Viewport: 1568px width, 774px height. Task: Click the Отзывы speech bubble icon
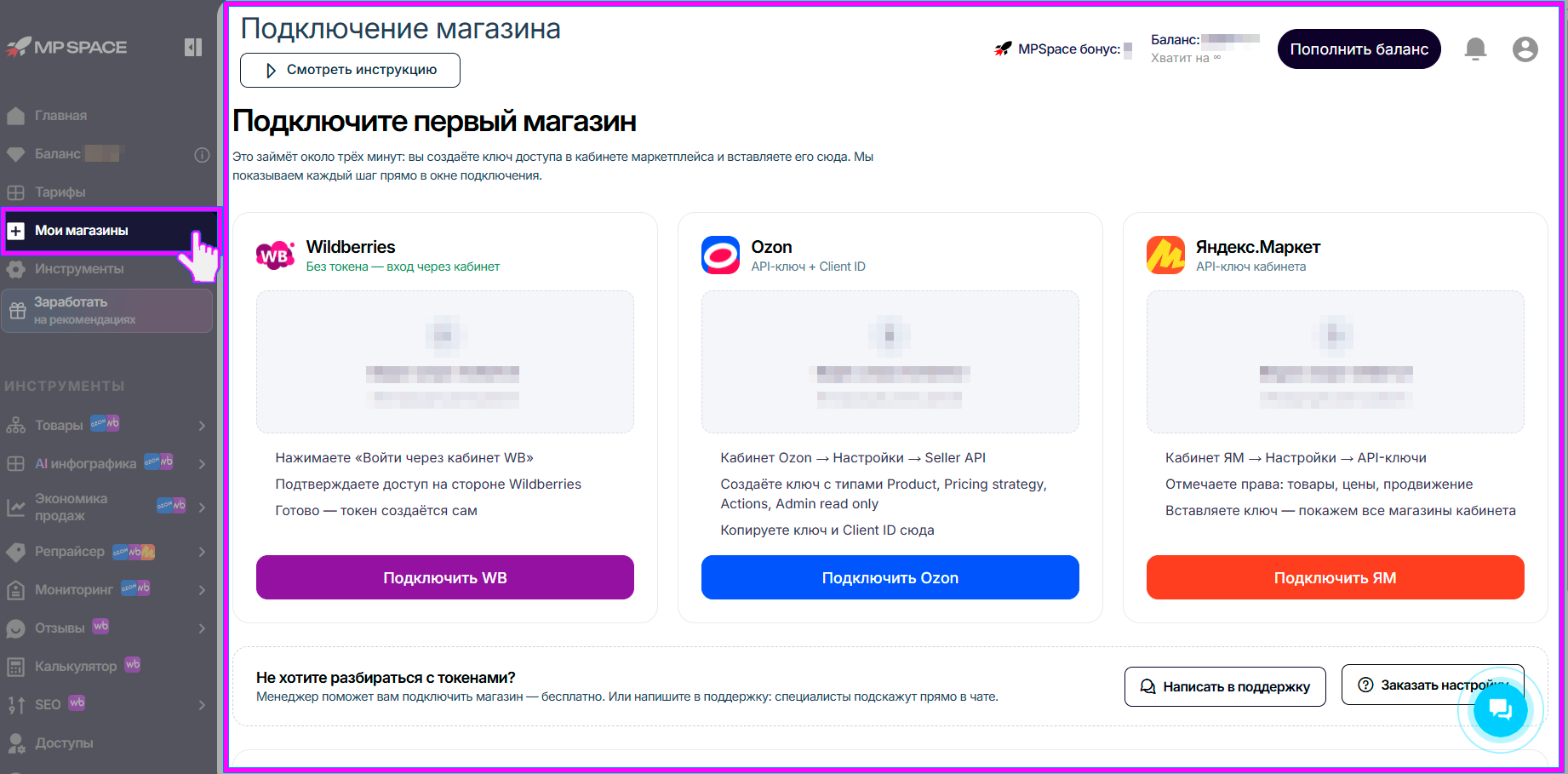point(15,628)
